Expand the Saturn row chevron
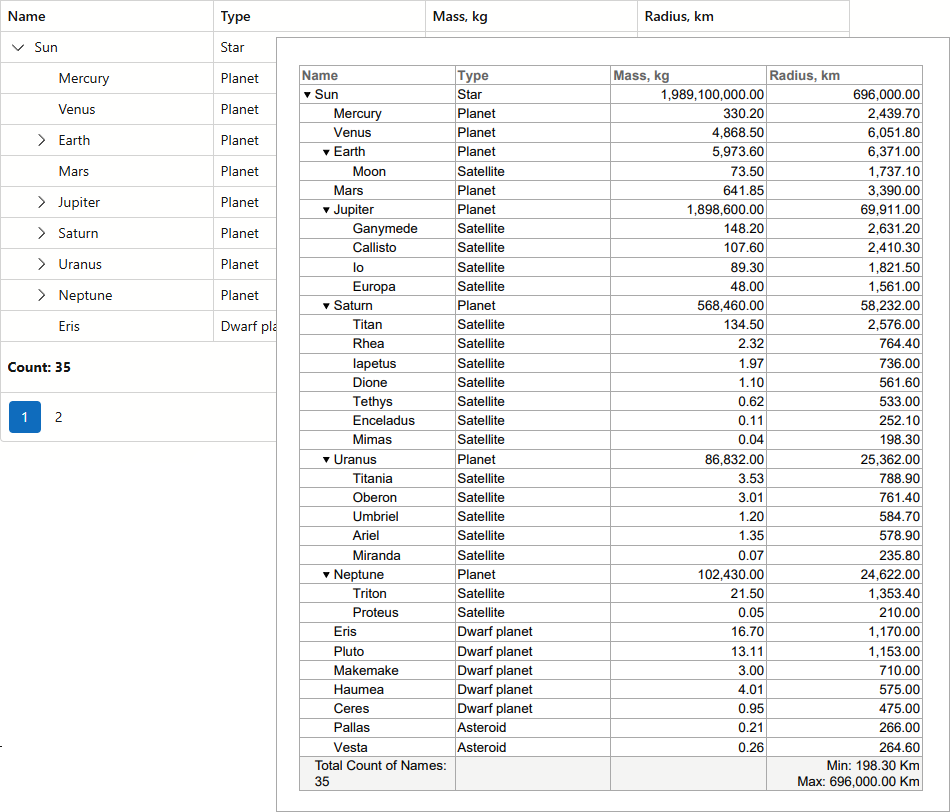Viewport: 950px width, 812px height. click(x=41, y=233)
